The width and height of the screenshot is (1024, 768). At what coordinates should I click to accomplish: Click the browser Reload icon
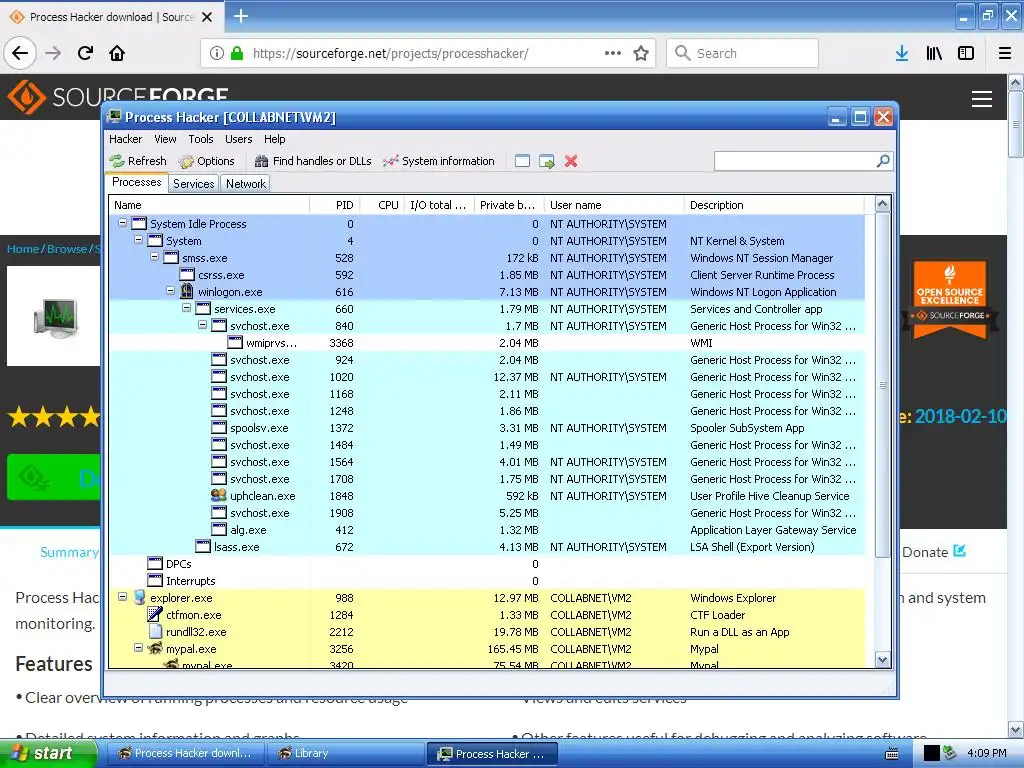(x=85, y=53)
